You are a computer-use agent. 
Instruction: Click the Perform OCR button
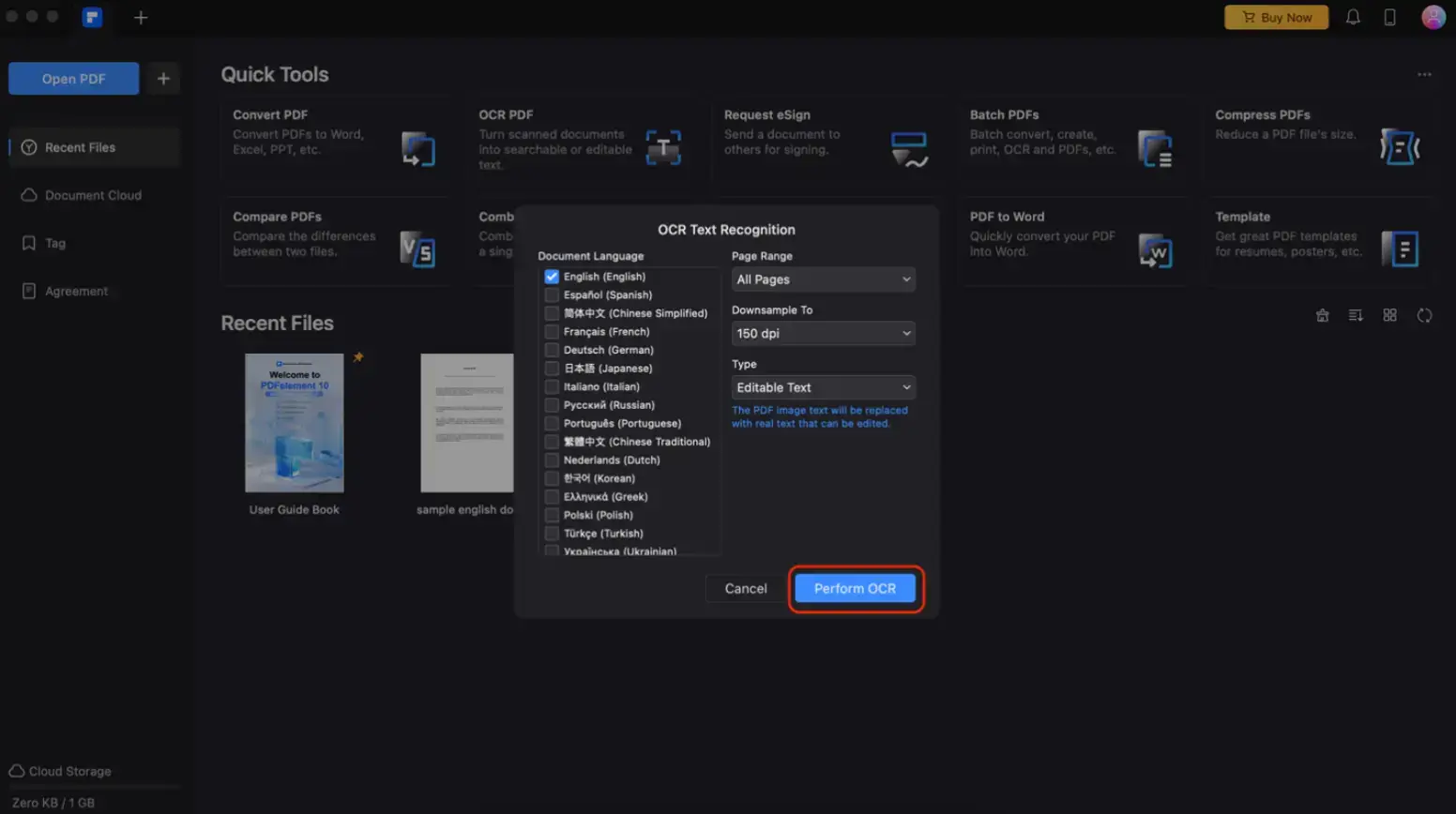tap(855, 588)
